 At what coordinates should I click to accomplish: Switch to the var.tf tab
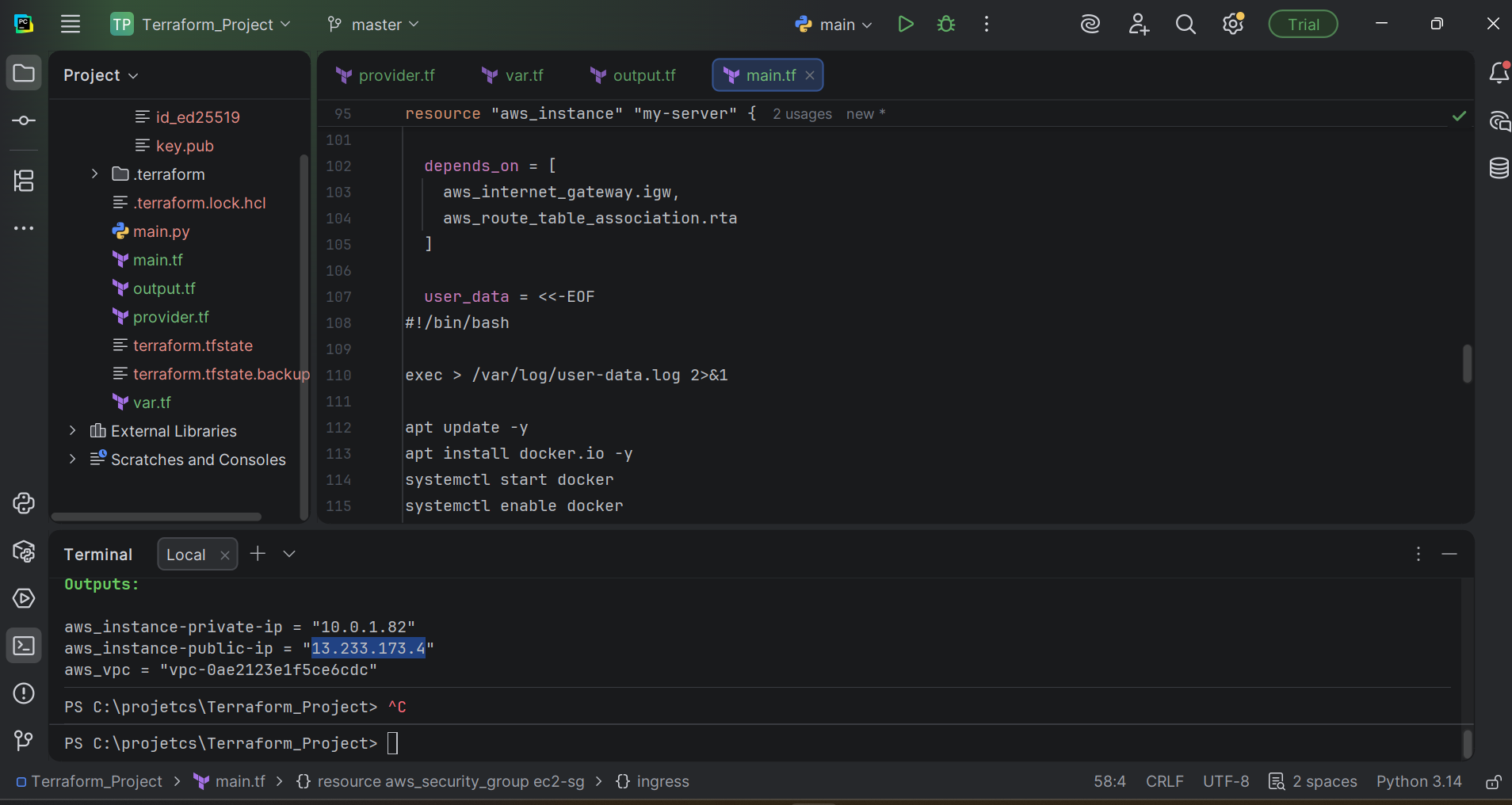(x=513, y=75)
